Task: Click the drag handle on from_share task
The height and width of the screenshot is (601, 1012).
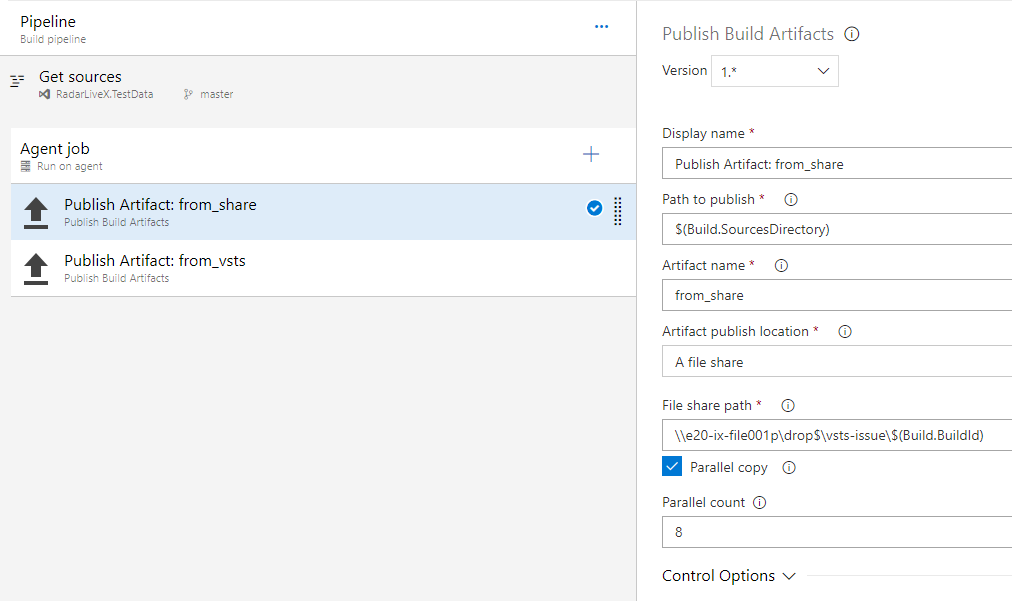Action: [x=618, y=211]
